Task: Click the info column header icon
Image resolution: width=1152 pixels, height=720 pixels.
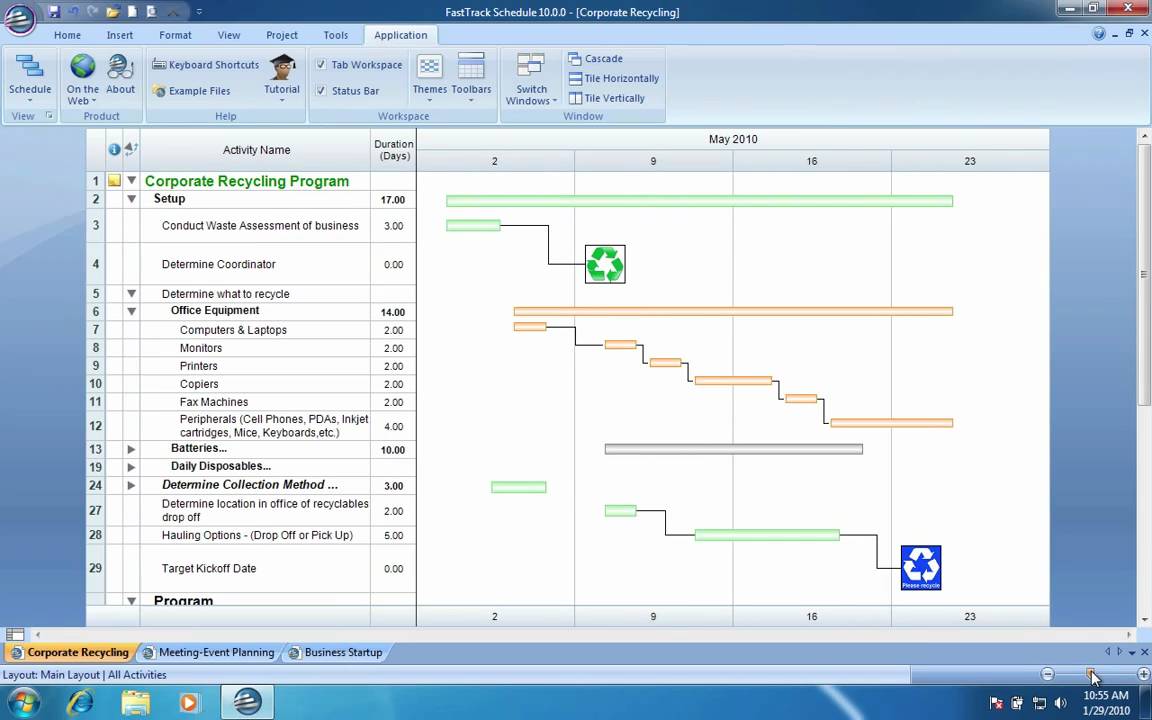Action: tap(114, 149)
